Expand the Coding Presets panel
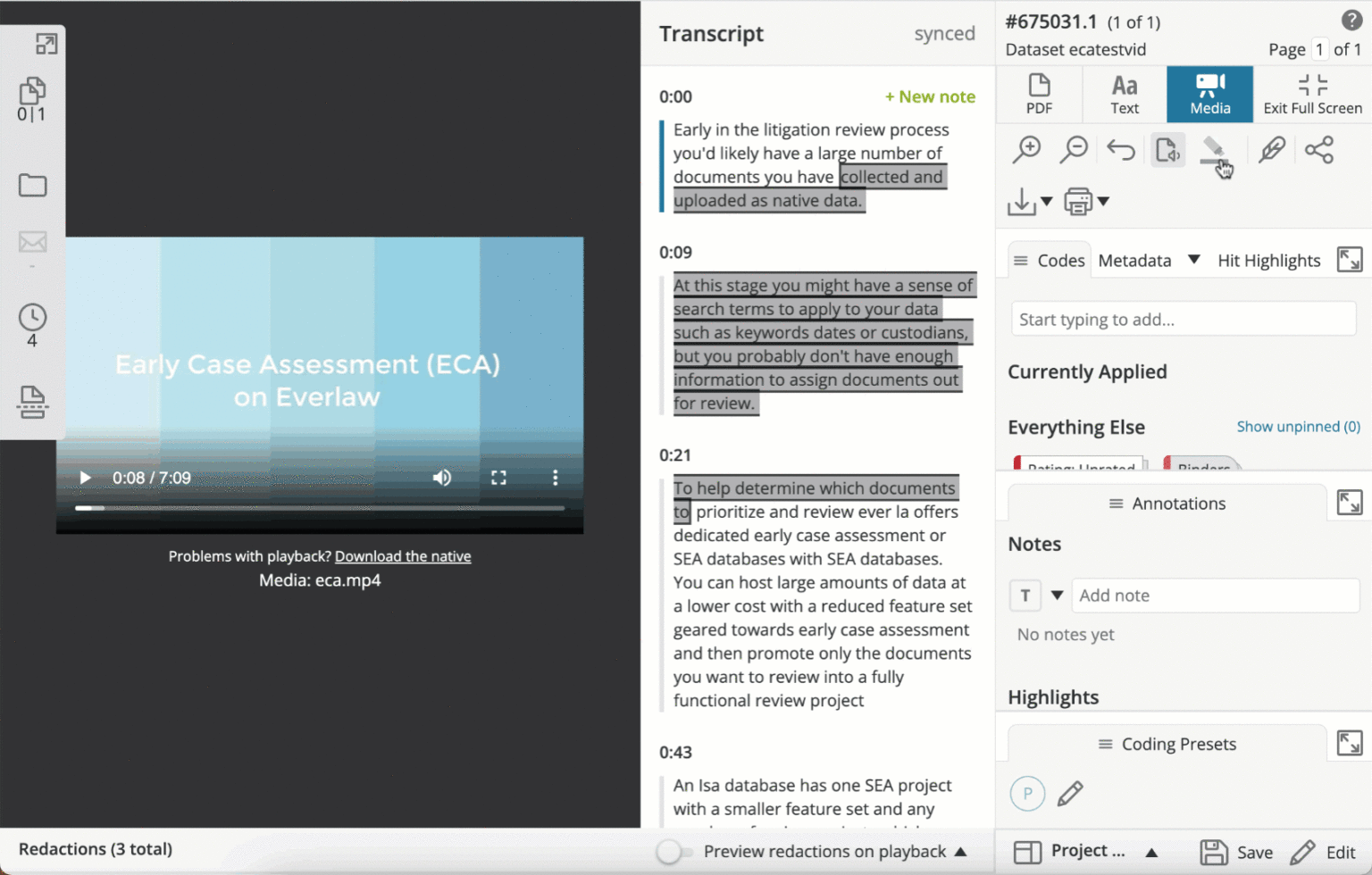1372x875 pixels. 1350,743
